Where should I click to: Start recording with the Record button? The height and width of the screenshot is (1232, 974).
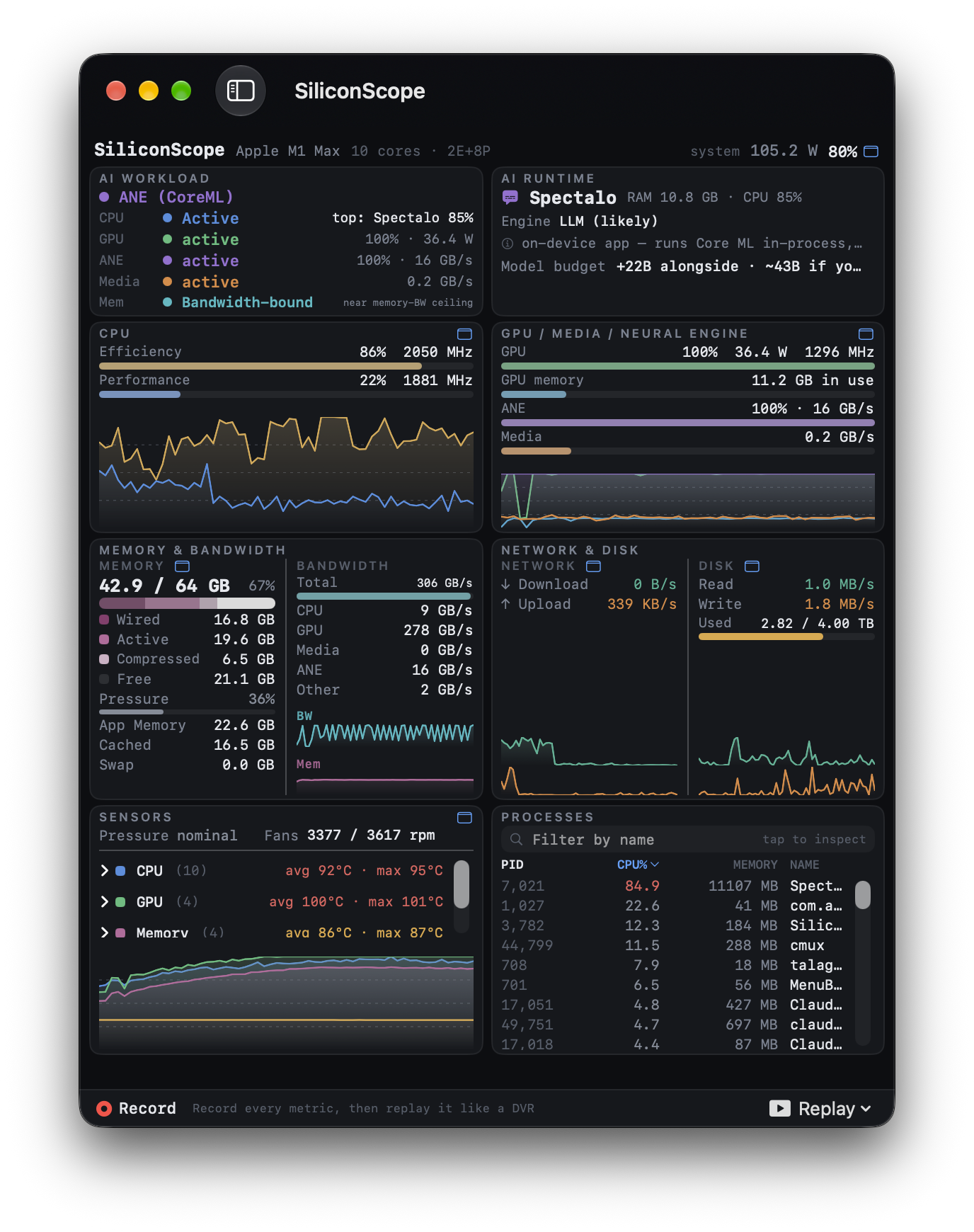pyautogui.click(x=137, y=1109)
